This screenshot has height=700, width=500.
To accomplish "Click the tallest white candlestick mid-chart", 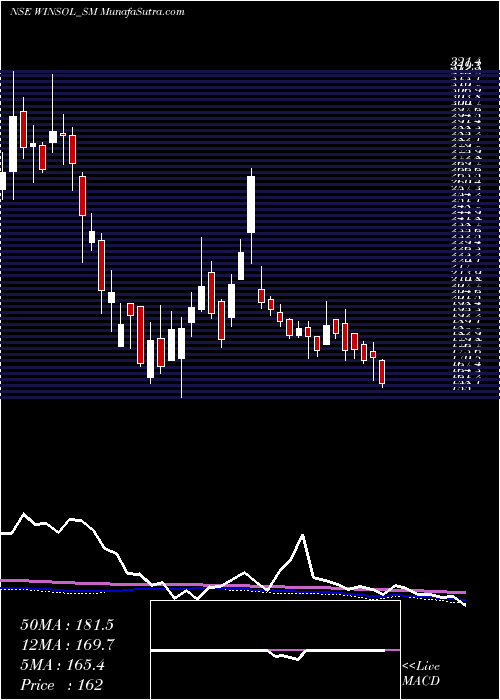I will [x=251, y=204].
